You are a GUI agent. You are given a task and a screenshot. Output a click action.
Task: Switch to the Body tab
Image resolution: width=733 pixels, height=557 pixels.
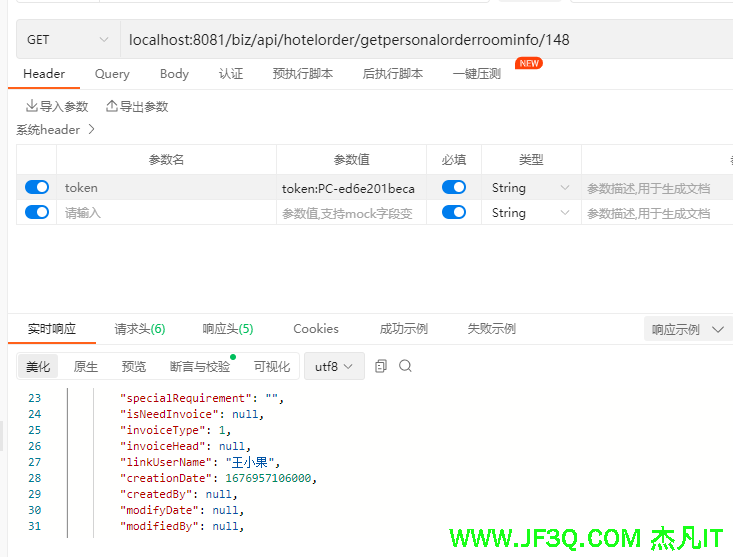pyautogui.click(x=174, y=74)
